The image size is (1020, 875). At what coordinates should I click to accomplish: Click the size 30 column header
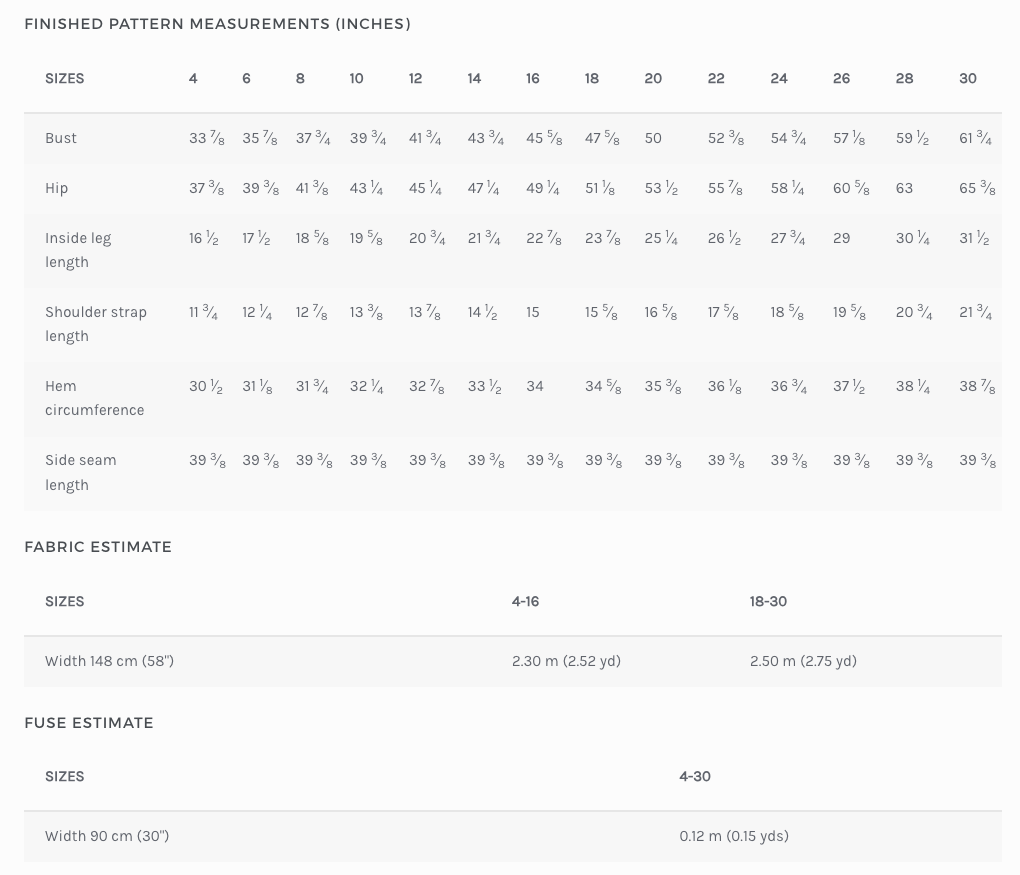(x=967, y=78)
